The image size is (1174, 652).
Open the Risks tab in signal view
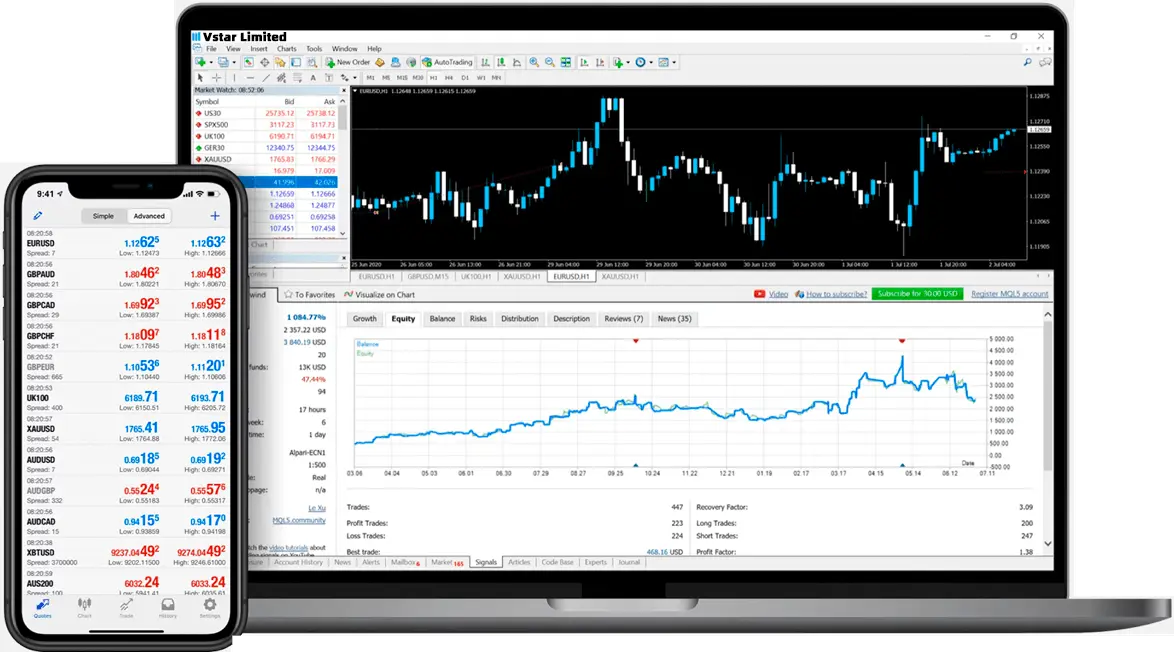click(x=478, y=319)
